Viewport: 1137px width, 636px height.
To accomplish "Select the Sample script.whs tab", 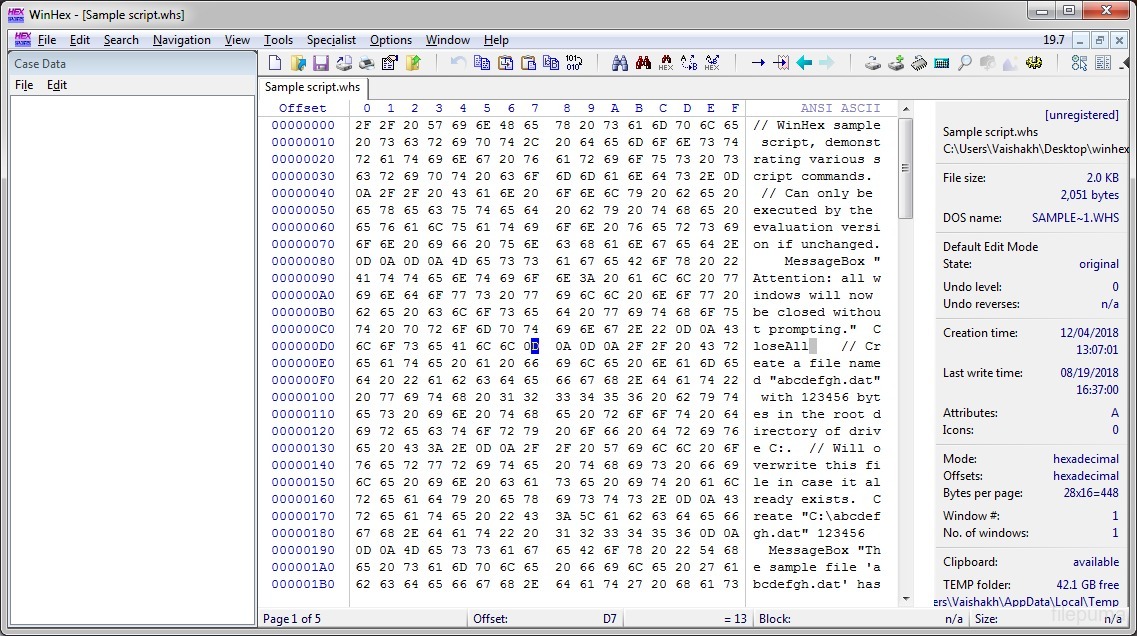I will (x=312, y=87).
